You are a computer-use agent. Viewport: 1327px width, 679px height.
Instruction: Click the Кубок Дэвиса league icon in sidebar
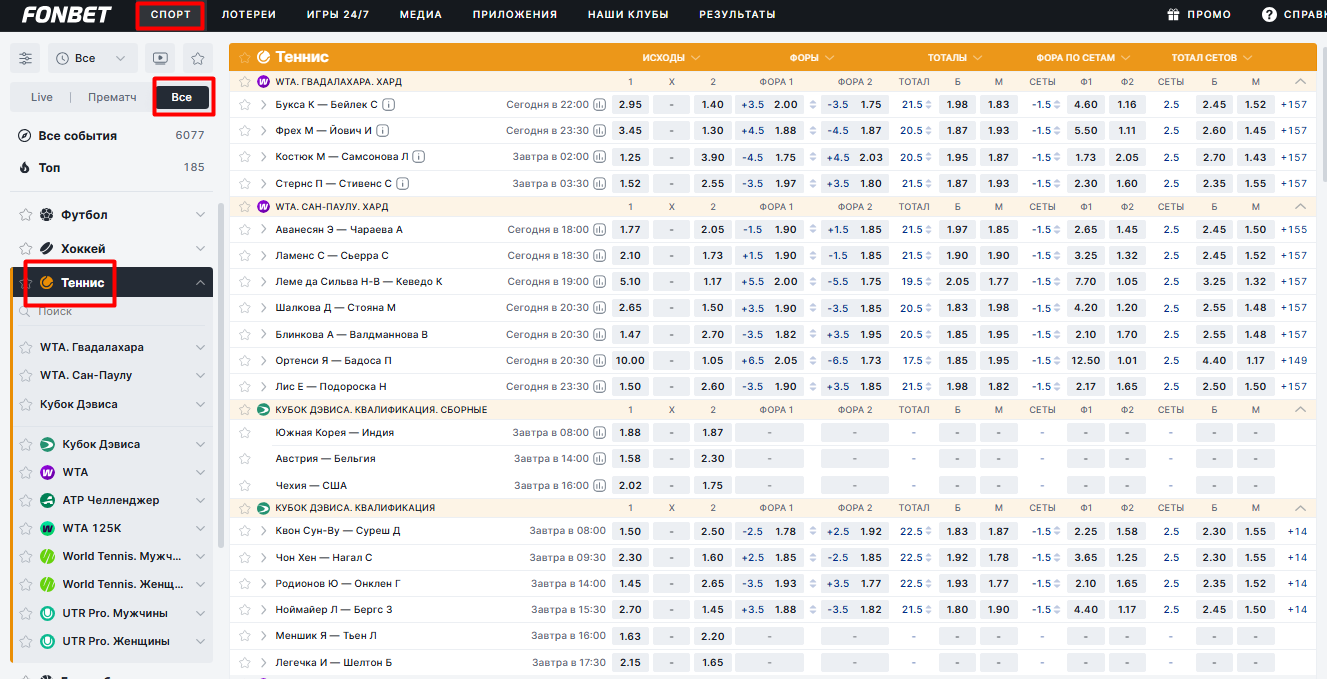pos(47,444)
